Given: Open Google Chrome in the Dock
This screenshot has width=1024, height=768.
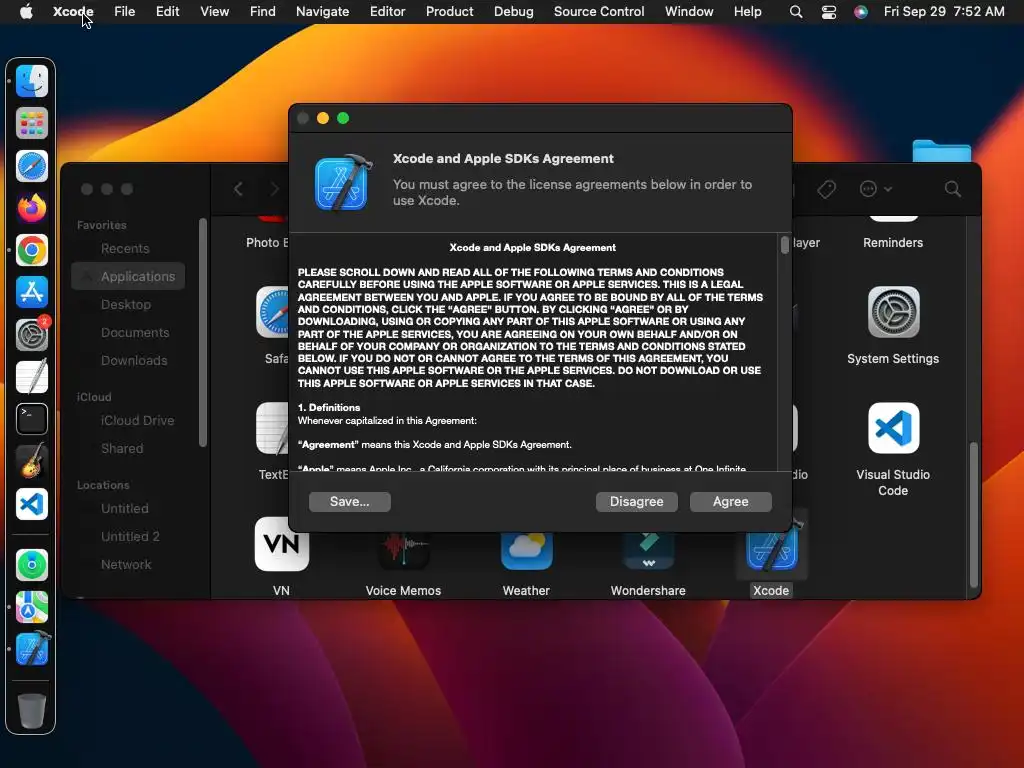Looking at the screenshot, I should (x=31, y=250).
